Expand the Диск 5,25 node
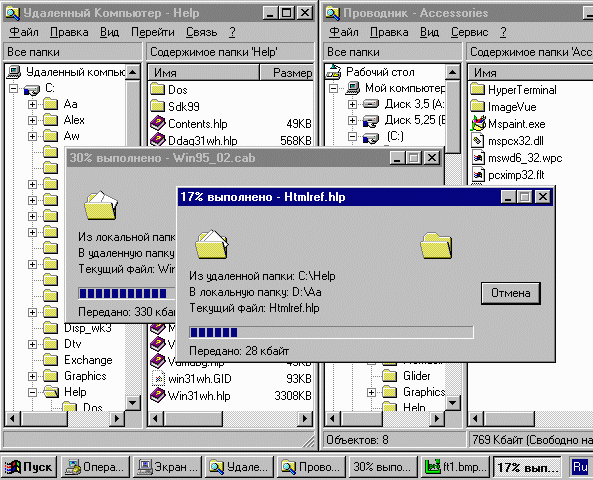593x480 pixels. [352, 120]
